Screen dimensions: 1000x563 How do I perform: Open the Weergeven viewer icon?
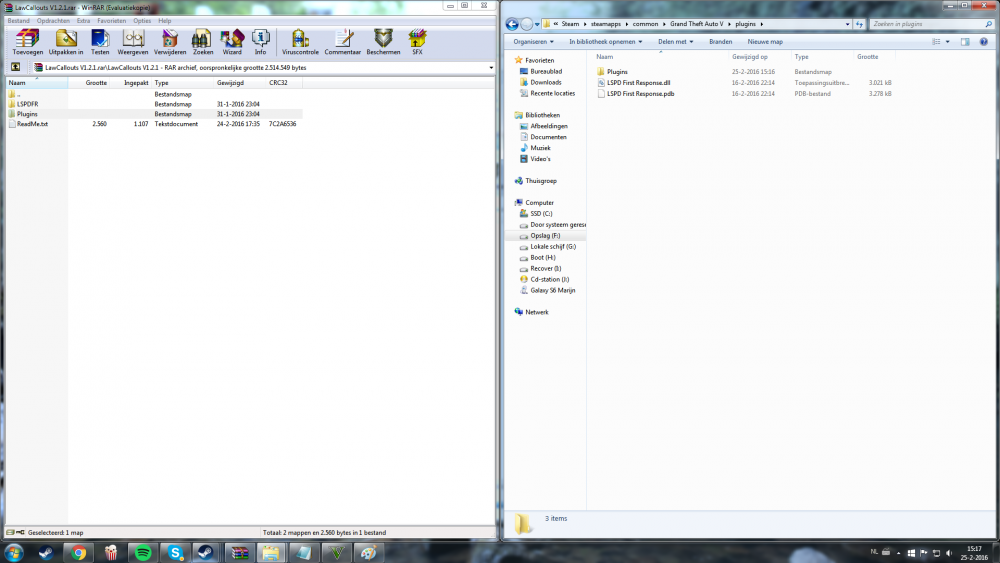pyautogui.click(x=133, y=42)
